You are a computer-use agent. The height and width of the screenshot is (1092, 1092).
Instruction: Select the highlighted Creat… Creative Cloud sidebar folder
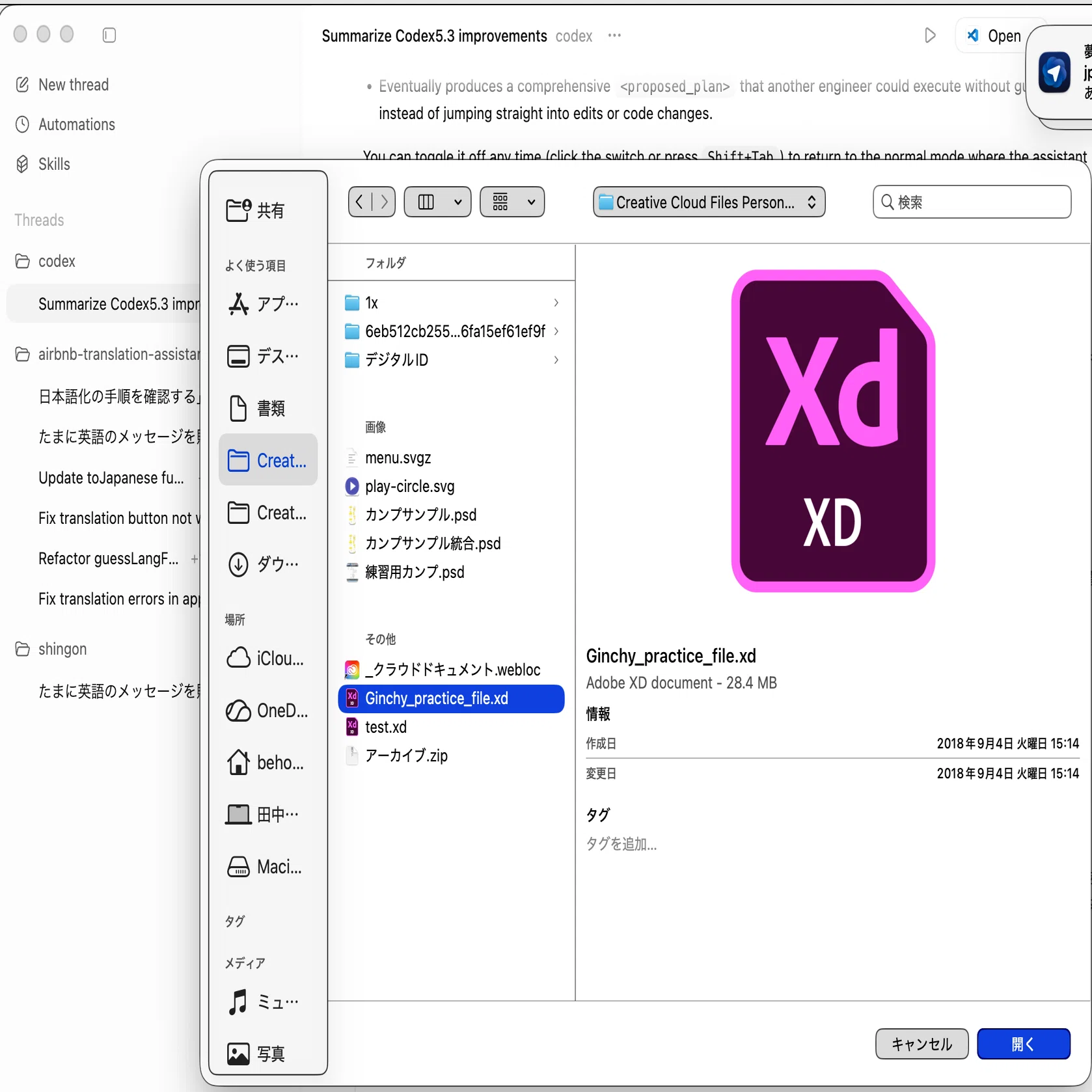[268, 460]
